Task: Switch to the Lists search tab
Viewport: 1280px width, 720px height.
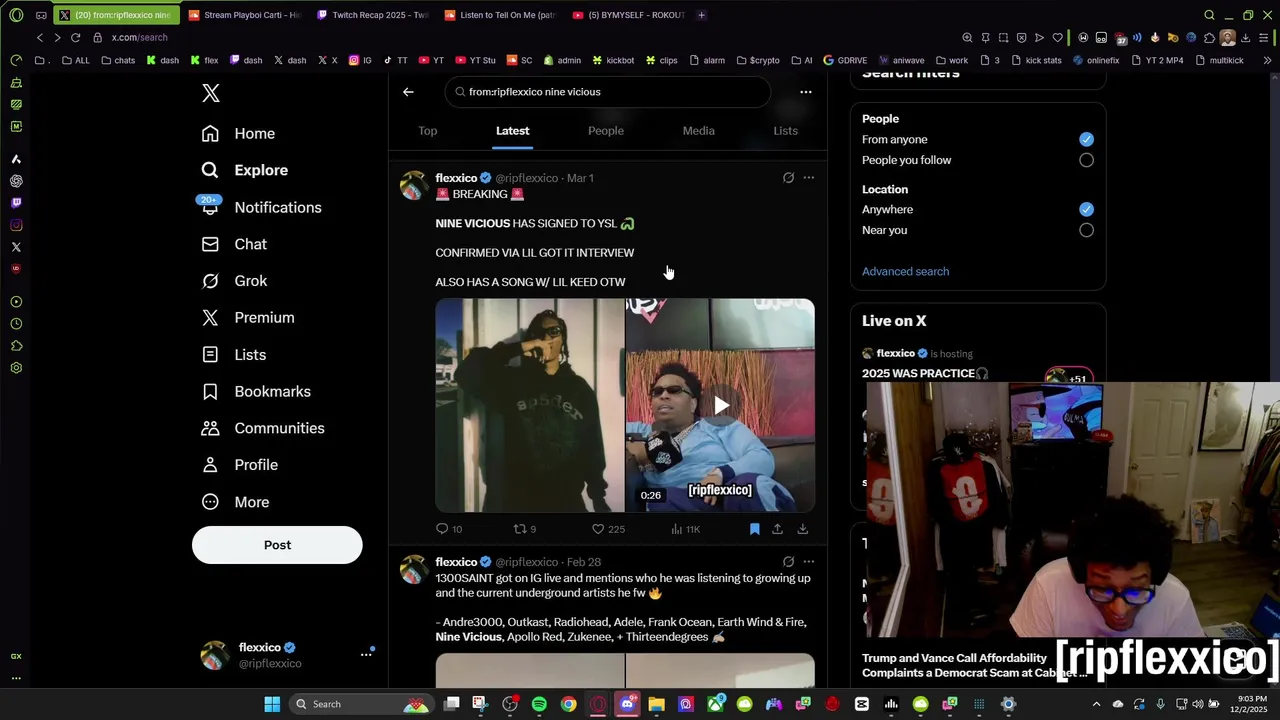Action: click(785, 131)
